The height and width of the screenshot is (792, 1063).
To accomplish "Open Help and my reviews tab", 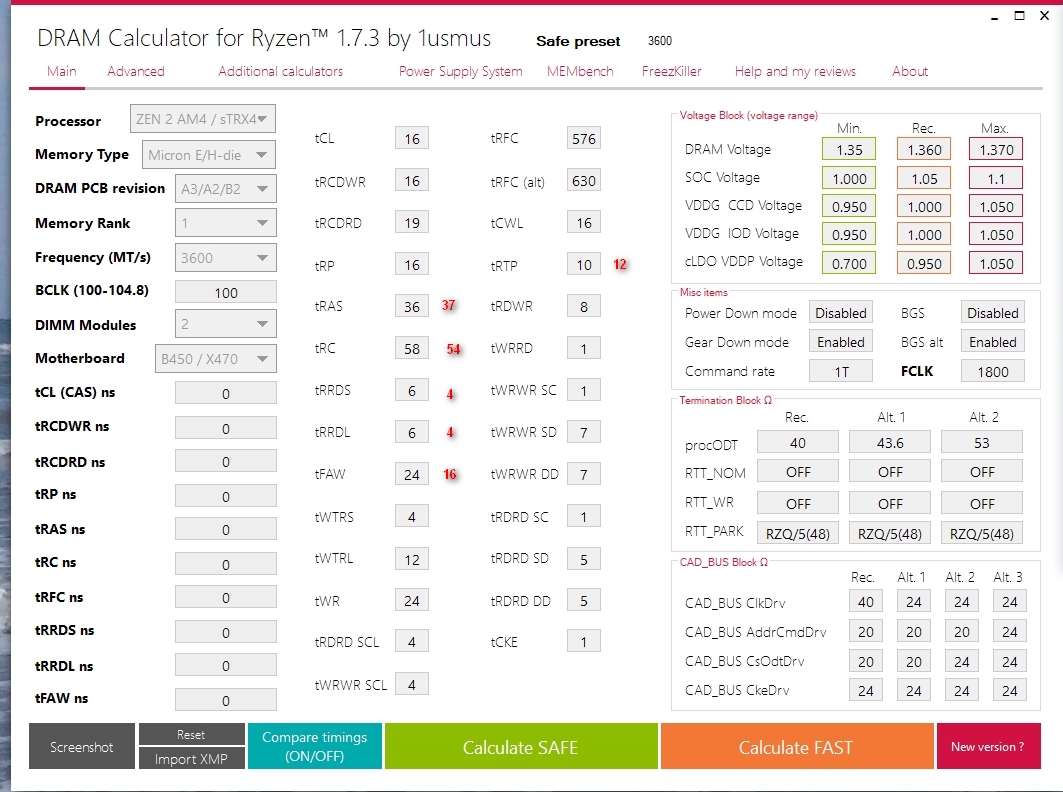I will (795, 71).
